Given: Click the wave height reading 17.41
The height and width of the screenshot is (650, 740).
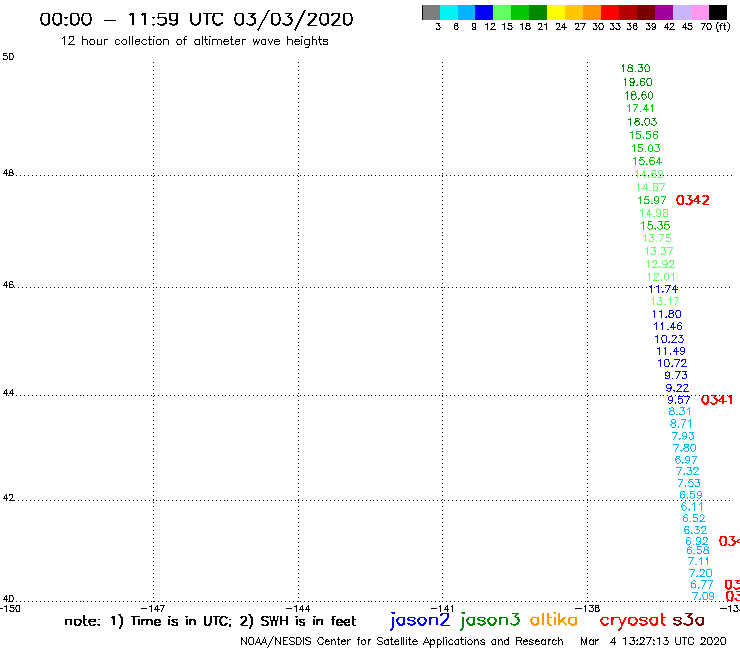Looking at the screenshot, I should pyautogui.click(x=640, y=109).
